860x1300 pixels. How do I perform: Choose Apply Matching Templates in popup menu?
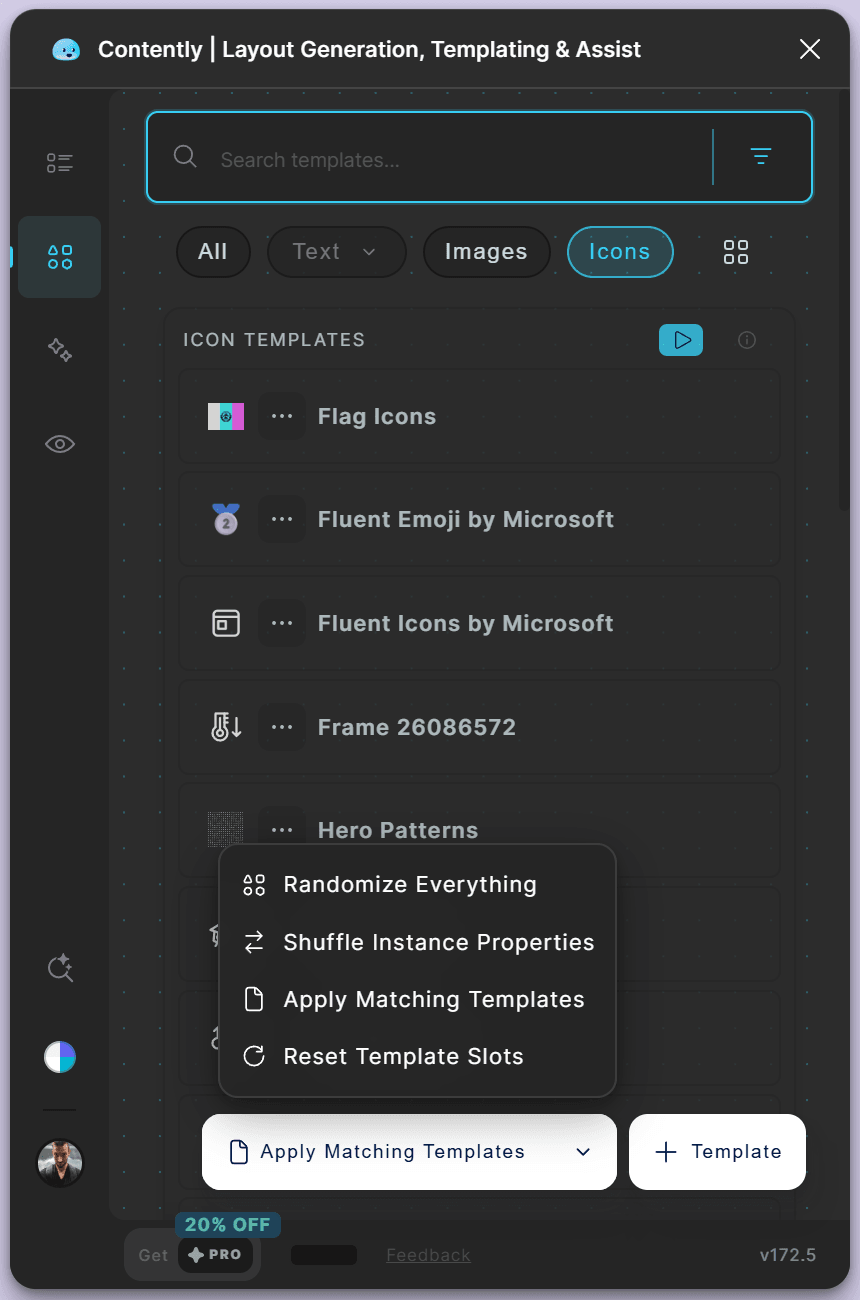click(x=417, y=999)
